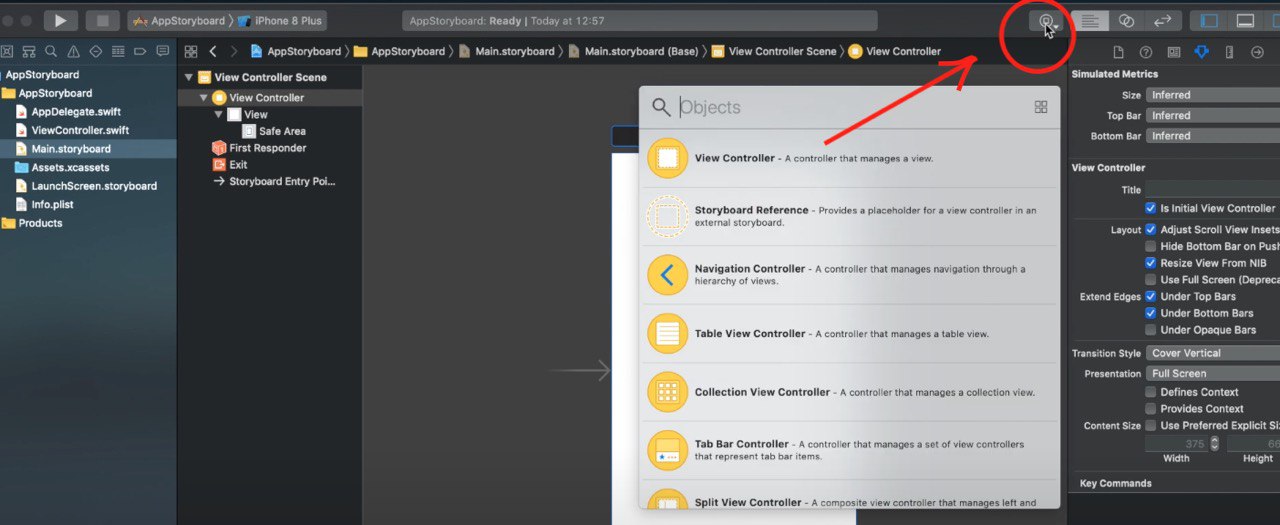
Task: Enable Under Opaque Bars
Action: tap(1151, 330)
